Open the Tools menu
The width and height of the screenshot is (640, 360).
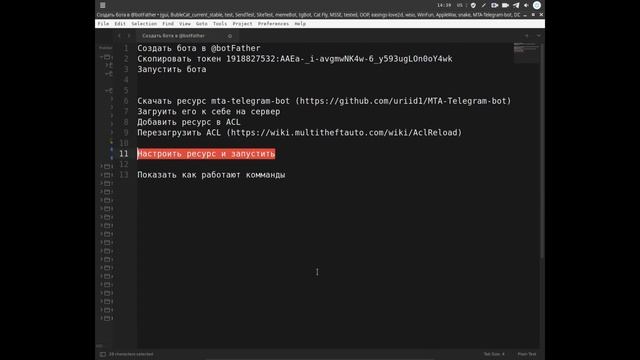tap(220, 24)
